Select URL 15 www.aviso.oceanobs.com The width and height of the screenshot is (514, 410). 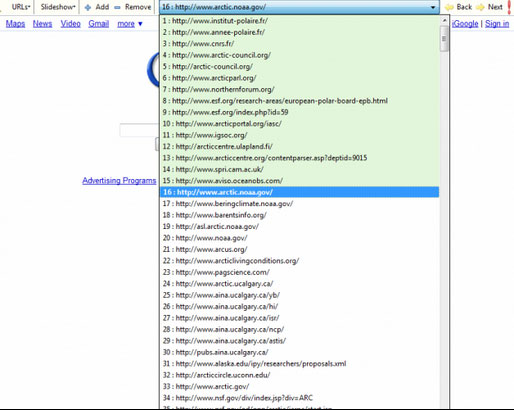click(x=299, y=181)
